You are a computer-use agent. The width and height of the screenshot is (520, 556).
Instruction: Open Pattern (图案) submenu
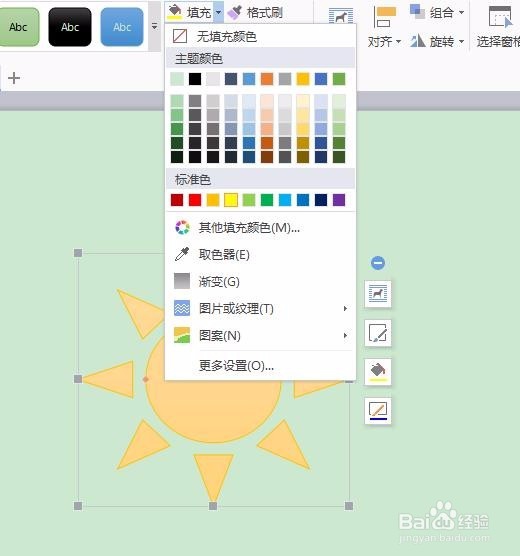tap(260, 335)
